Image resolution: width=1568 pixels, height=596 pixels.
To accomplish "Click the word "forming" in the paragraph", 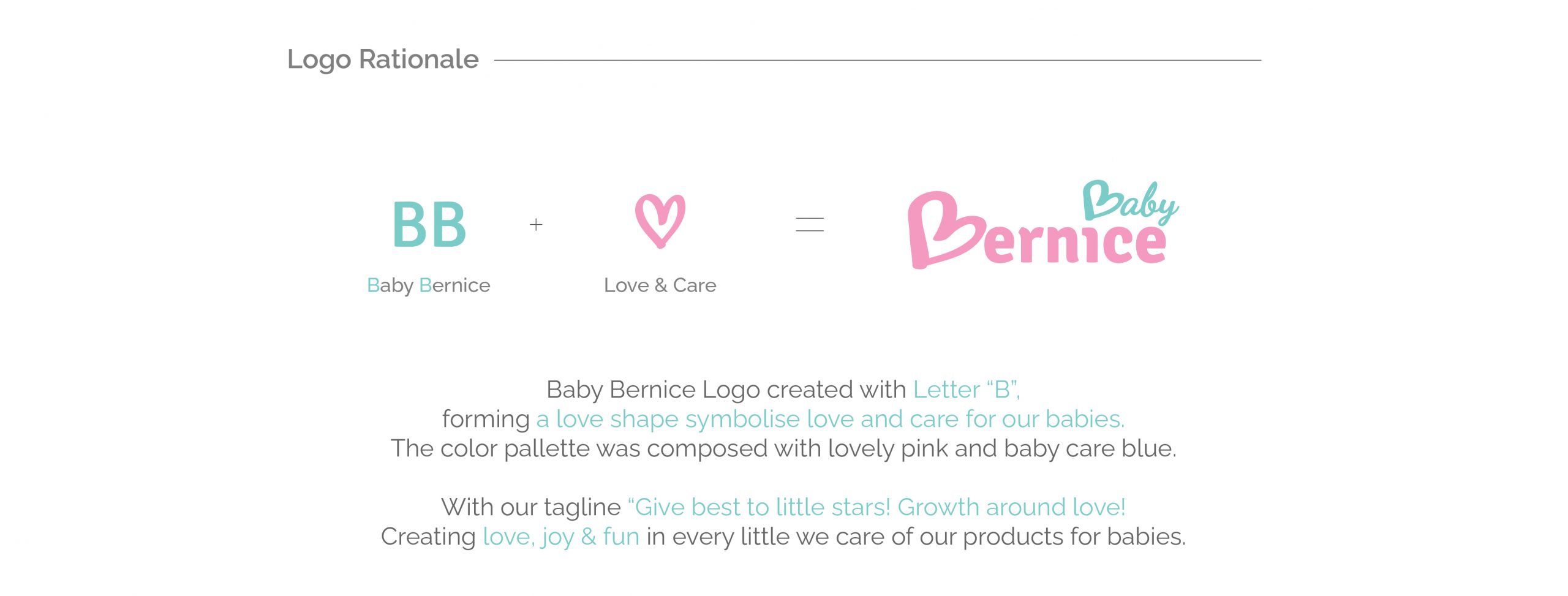I will click(x=486, y=419).
